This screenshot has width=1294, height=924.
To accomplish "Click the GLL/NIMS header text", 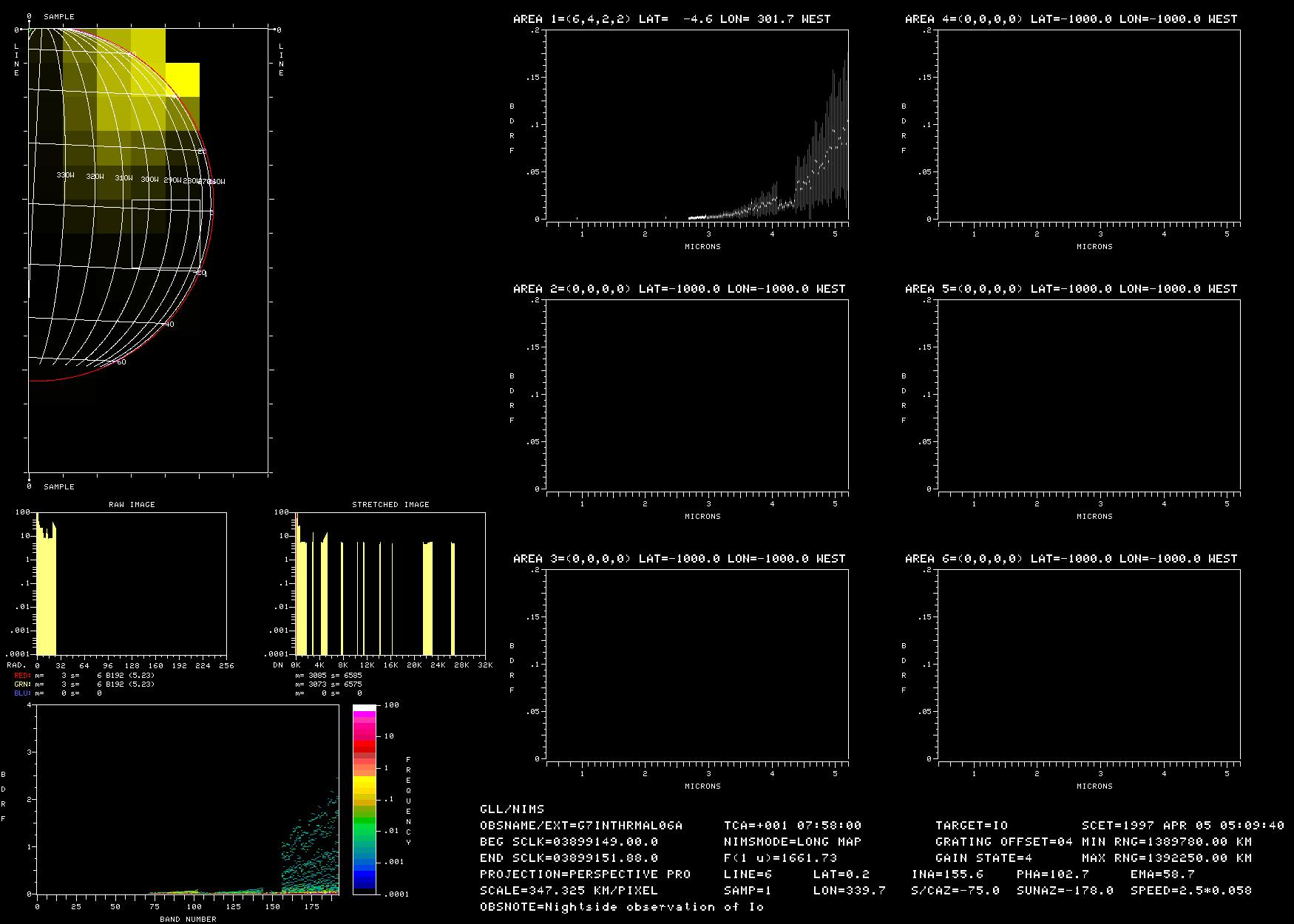I will [x=512, y=809].
